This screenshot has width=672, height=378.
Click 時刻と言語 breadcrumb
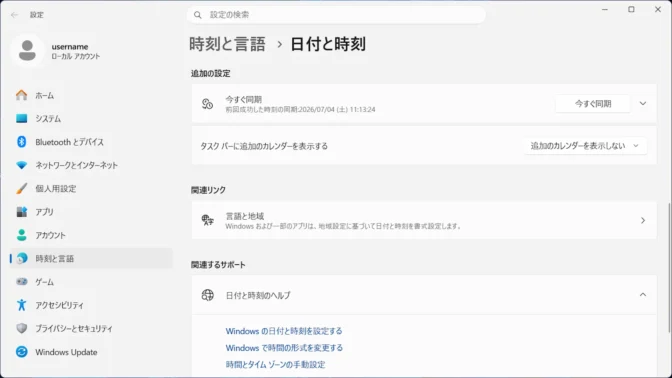(227, 44)
